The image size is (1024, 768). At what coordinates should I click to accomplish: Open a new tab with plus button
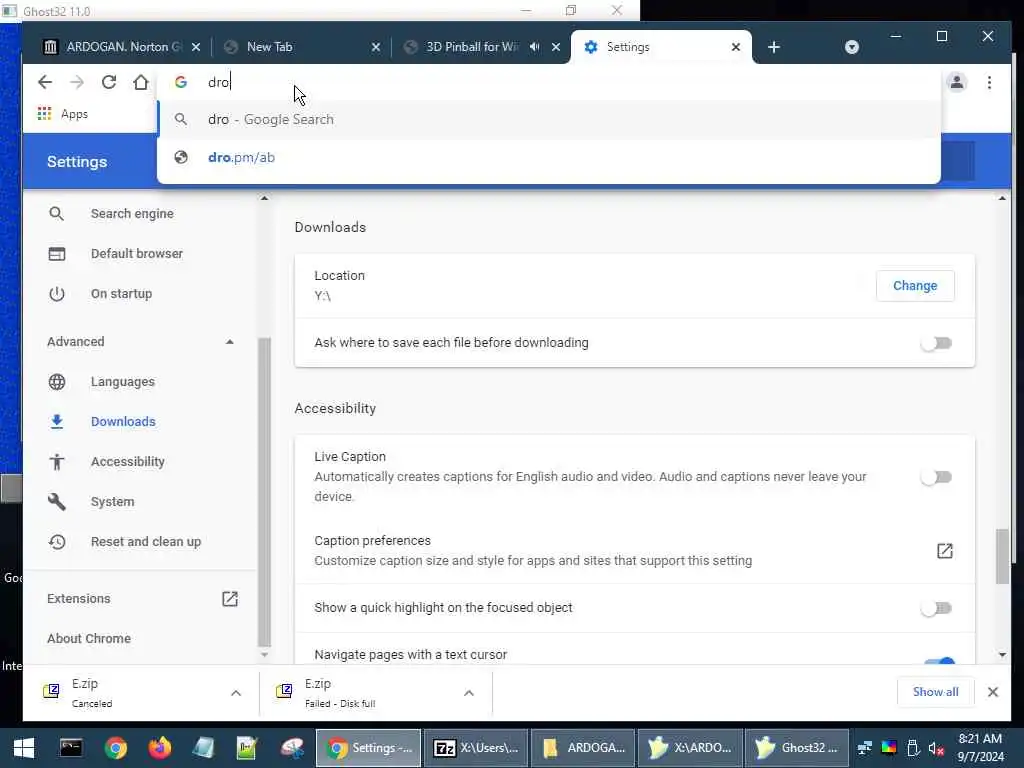[774, 47]
